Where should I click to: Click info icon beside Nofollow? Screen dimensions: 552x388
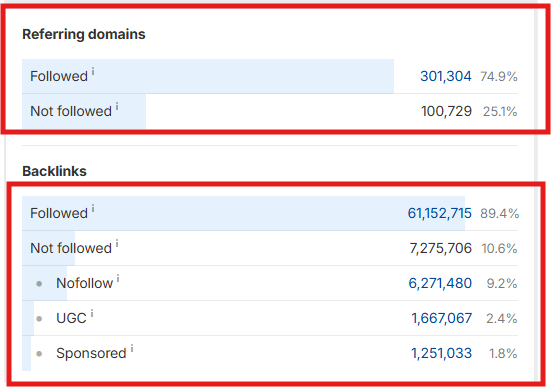(x=118, y=279)
